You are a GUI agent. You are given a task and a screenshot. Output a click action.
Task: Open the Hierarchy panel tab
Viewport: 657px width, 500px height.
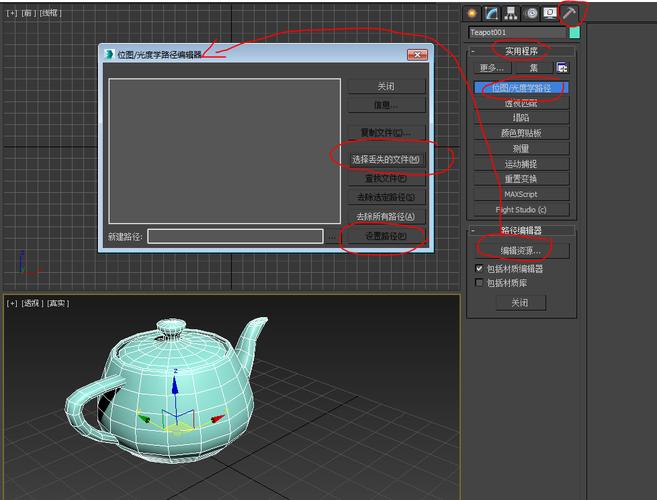click(511, 13)
